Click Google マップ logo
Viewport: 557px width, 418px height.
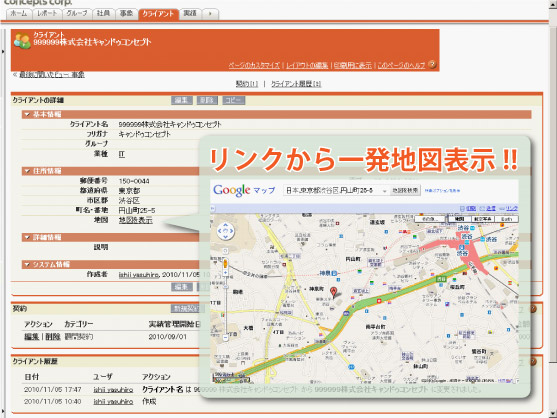[x=244, y=191]
